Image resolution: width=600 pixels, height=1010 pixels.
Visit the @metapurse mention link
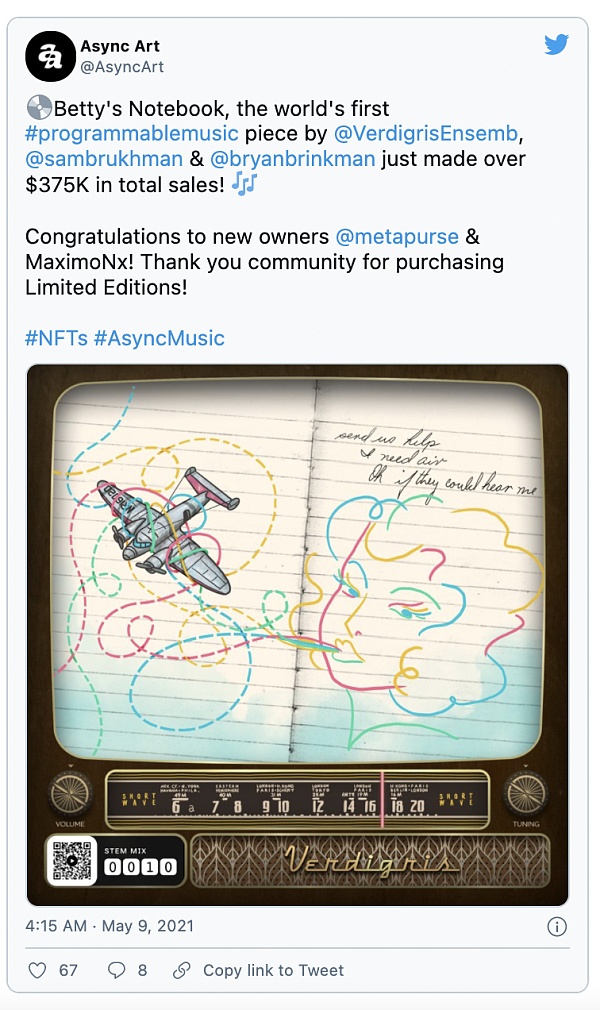397,237
